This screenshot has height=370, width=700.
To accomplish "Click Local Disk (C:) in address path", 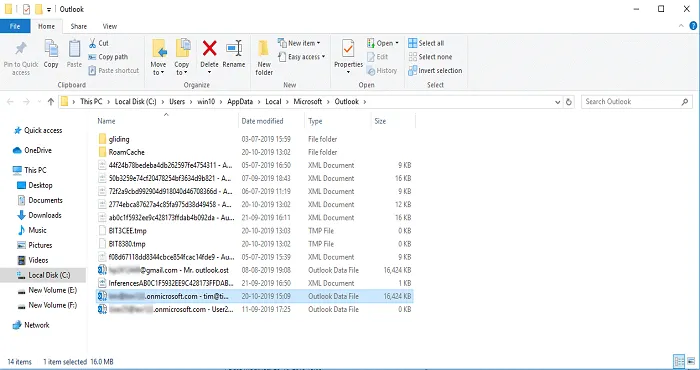I will click(x=136, y=102).
